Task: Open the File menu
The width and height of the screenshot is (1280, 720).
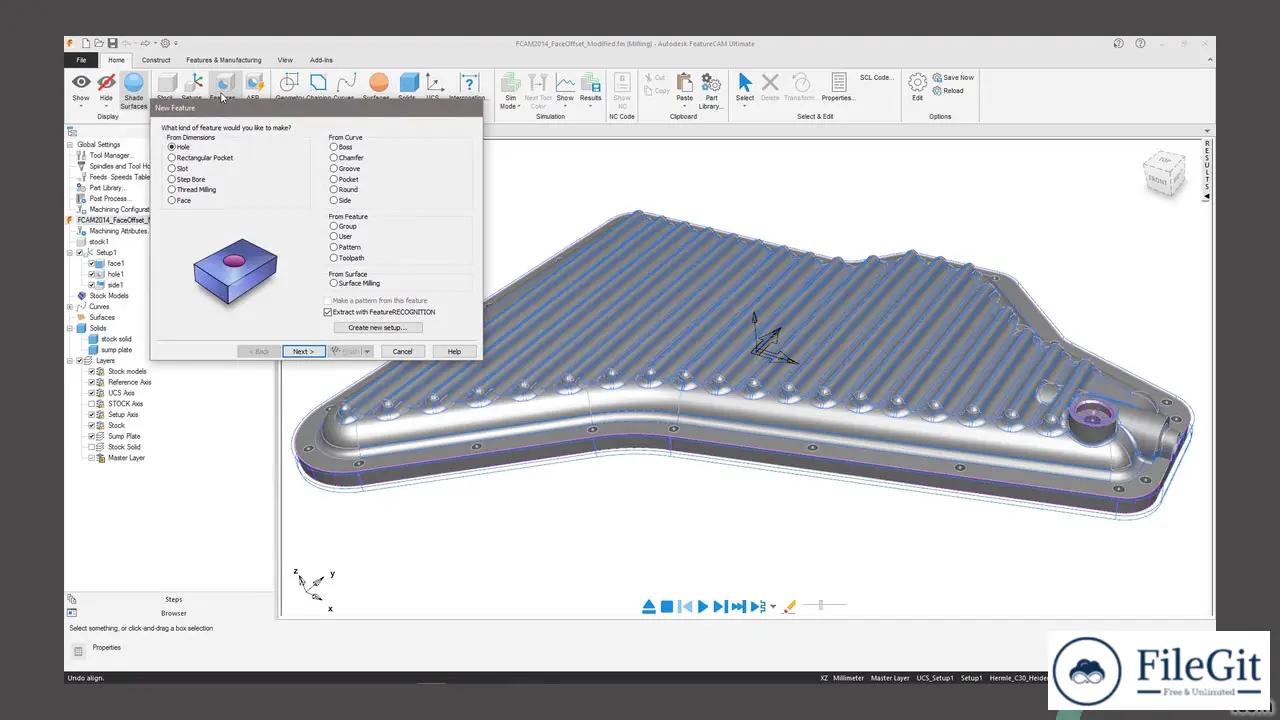Action: 81,60
